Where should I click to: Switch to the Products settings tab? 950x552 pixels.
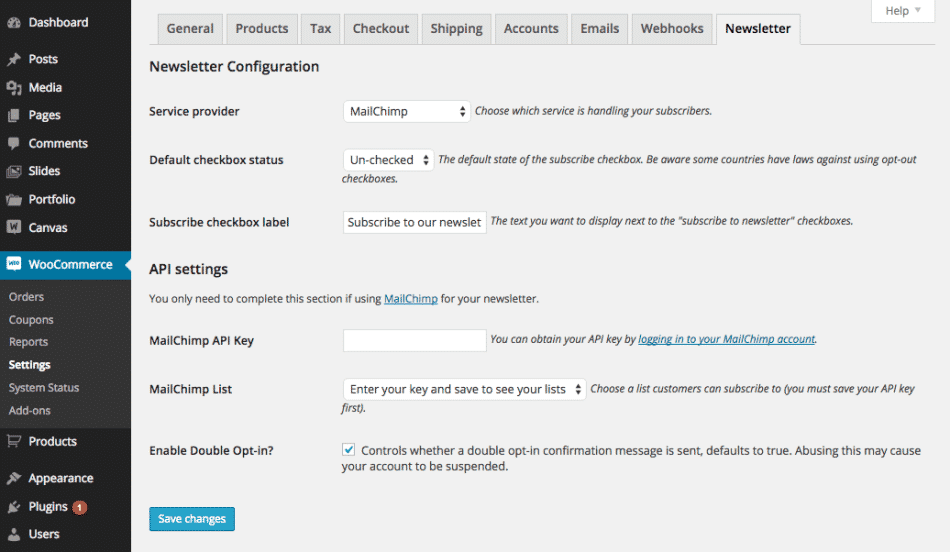(x=262, y=29)
